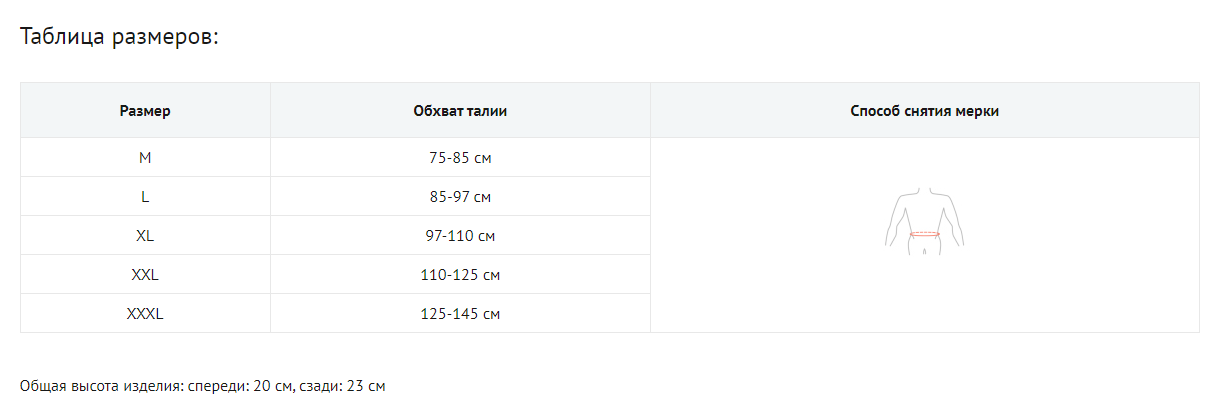Click the '97-110 см' waist value

[x=460, y=236]
